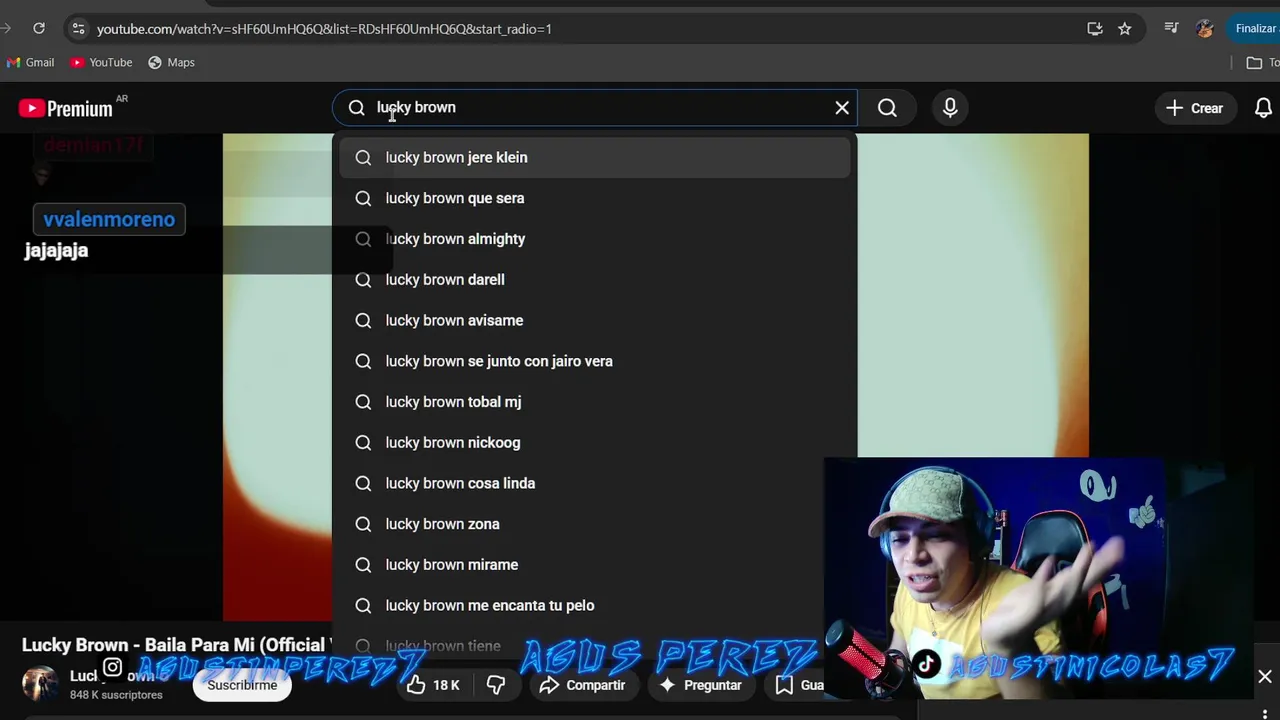
Task: Close the bottom-right overlay with the X
Action: (x=1265, y=677)
